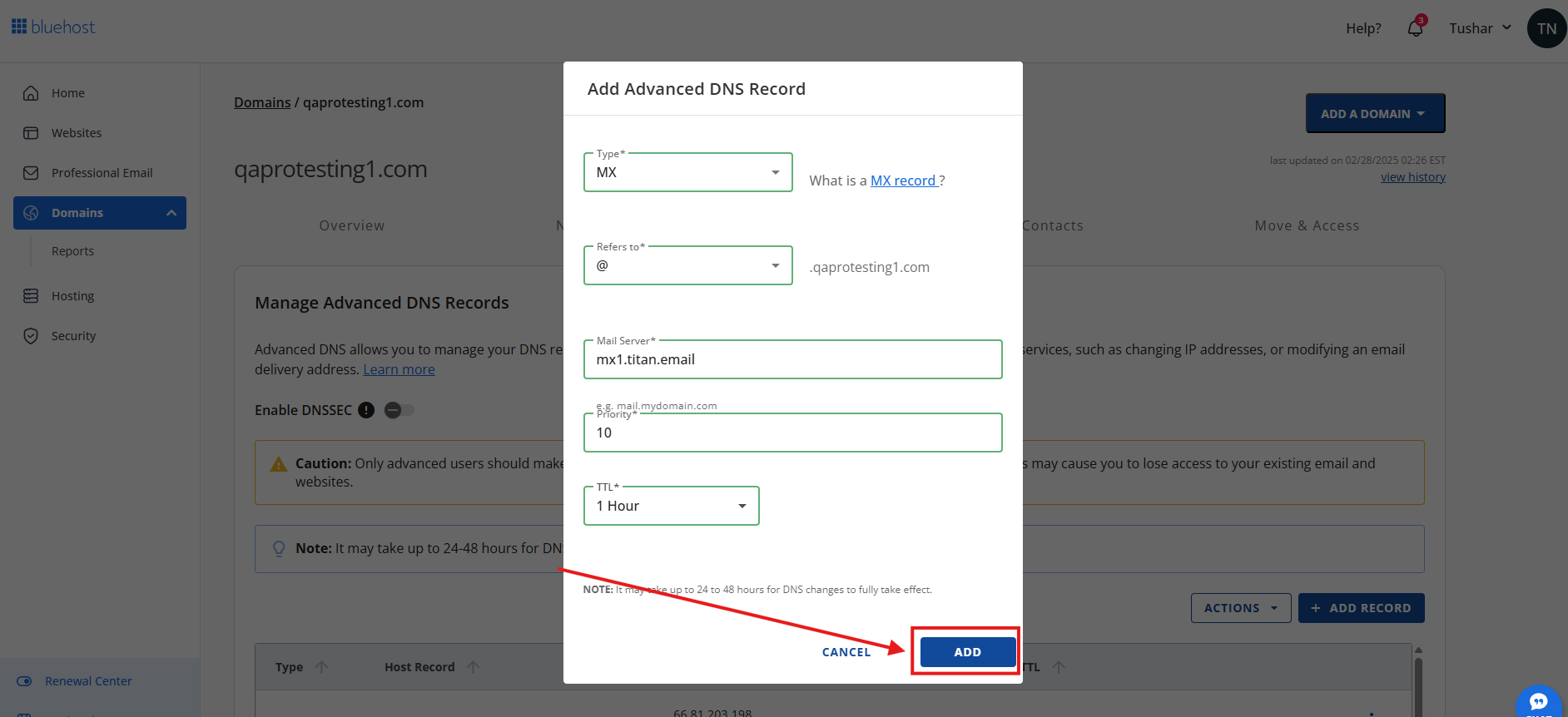Open the TTL dropdown showing 1 Hour

click(671, 505)
